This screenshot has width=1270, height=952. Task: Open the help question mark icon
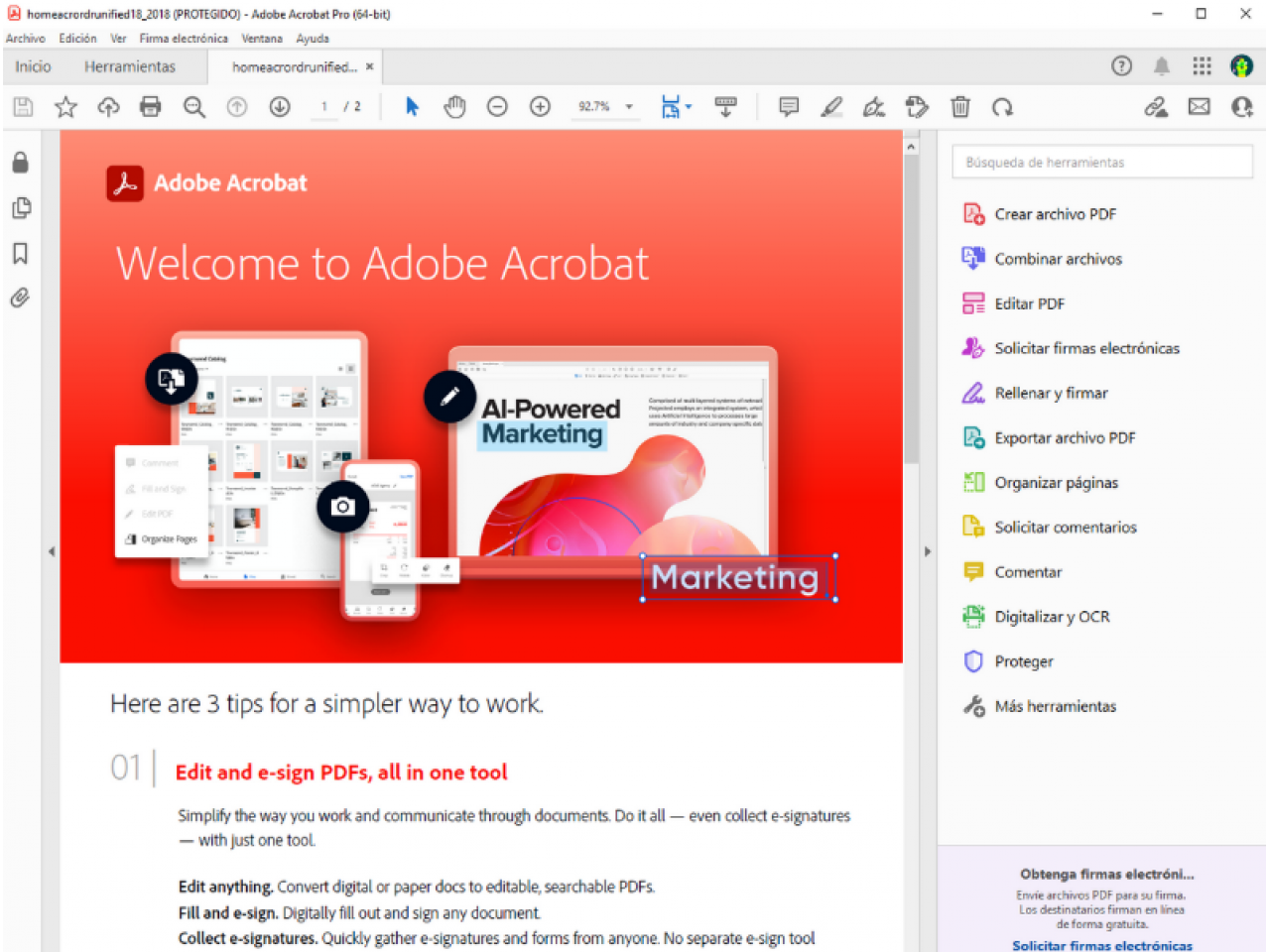pos(1121,66)
